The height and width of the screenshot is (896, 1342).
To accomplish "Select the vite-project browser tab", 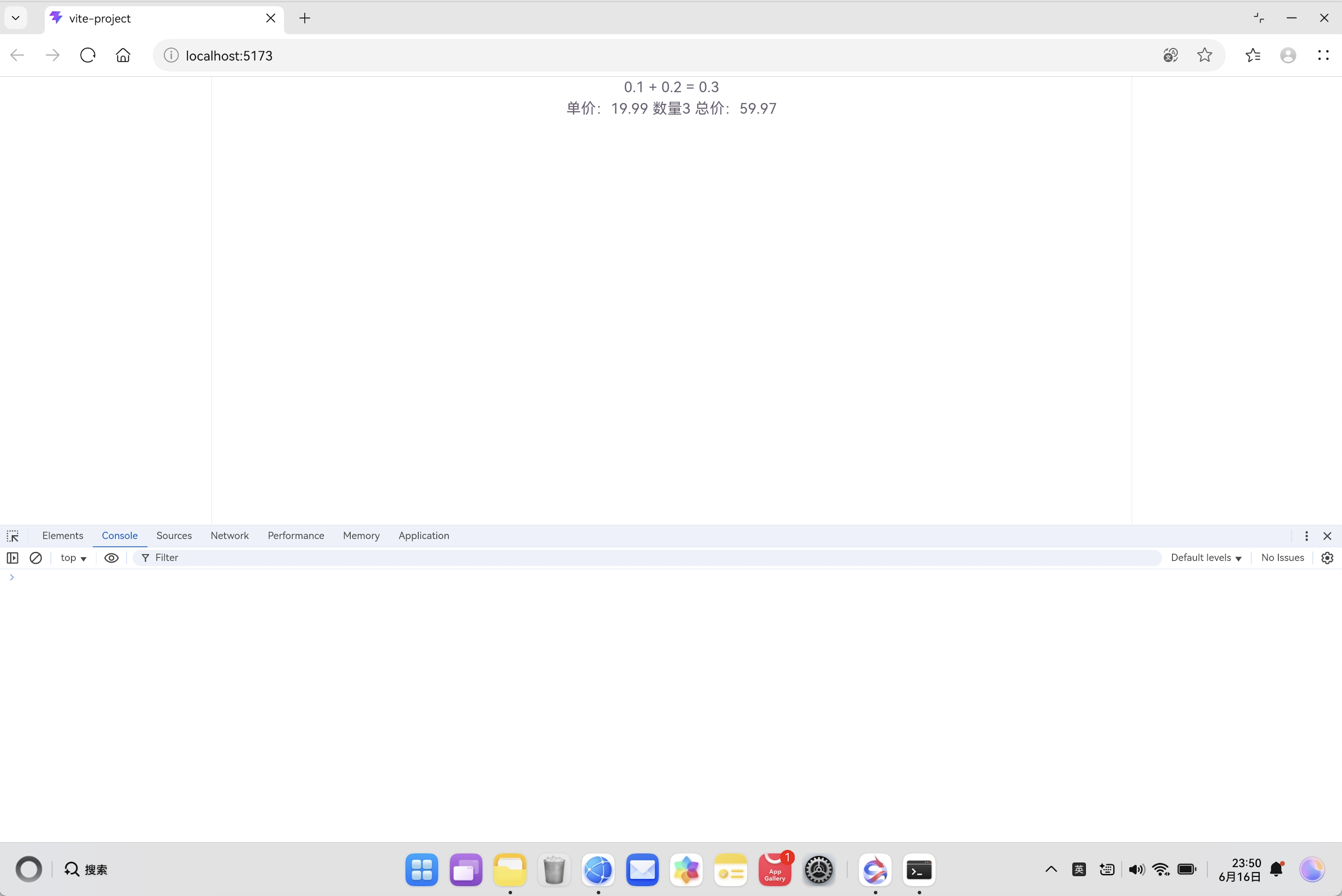I will point(164,18).
